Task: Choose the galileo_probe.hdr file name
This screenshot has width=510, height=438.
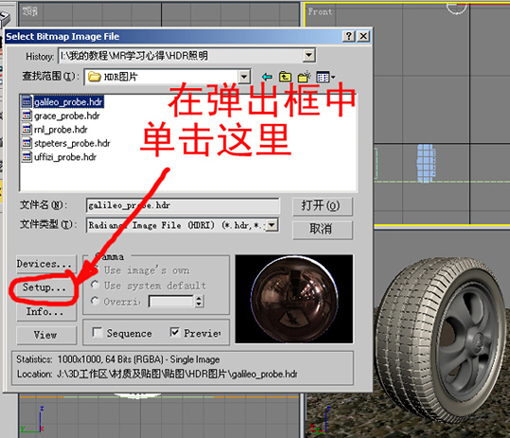Action: 68,102
